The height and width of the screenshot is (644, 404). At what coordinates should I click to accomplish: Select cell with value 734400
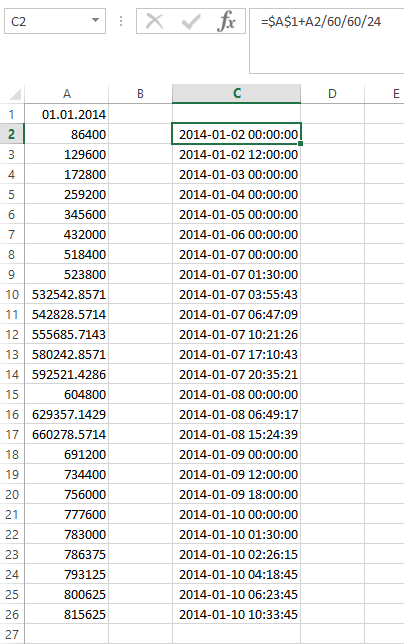click(x=67, y=474)
